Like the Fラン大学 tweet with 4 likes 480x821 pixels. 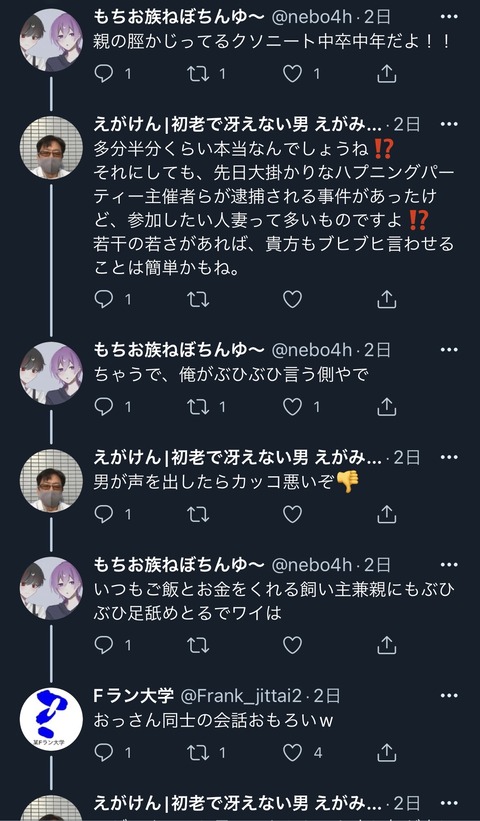pos(293,753)
